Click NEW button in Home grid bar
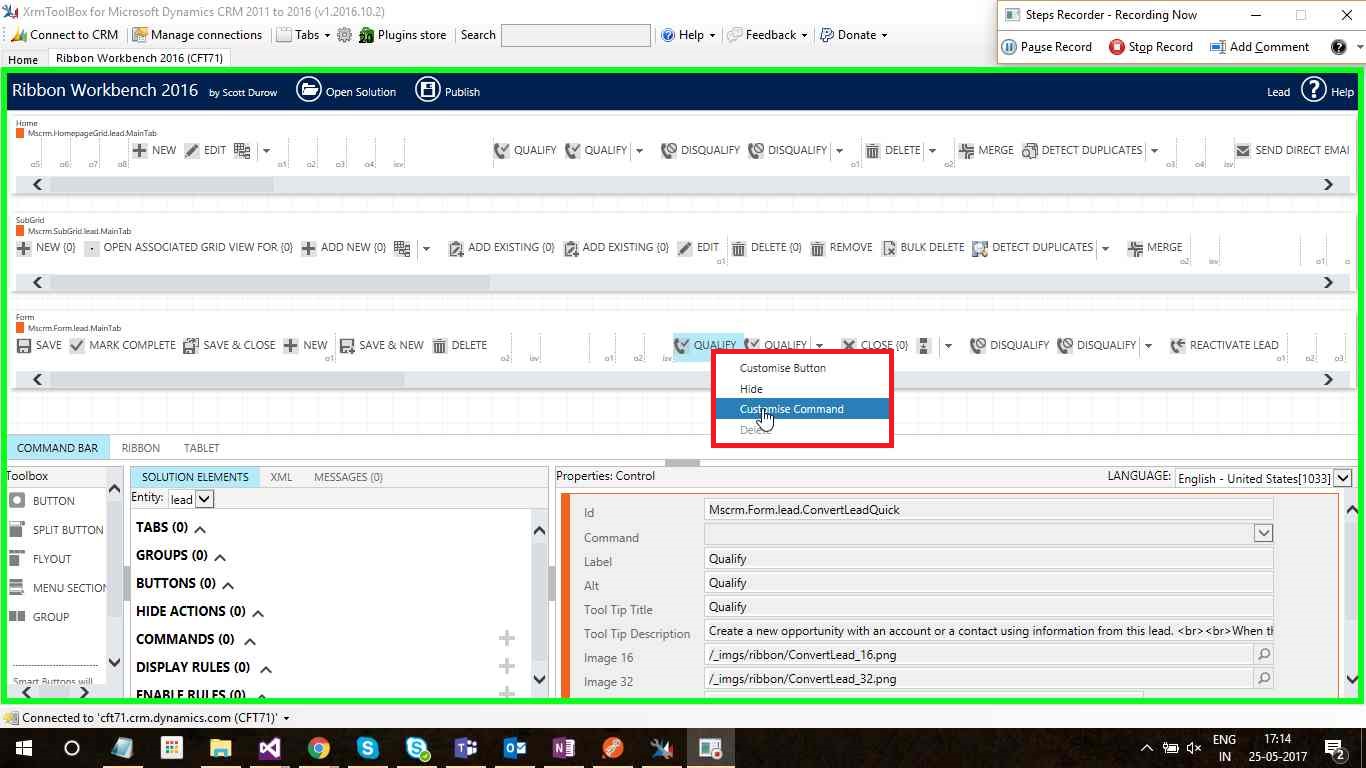 pos(154,151)
